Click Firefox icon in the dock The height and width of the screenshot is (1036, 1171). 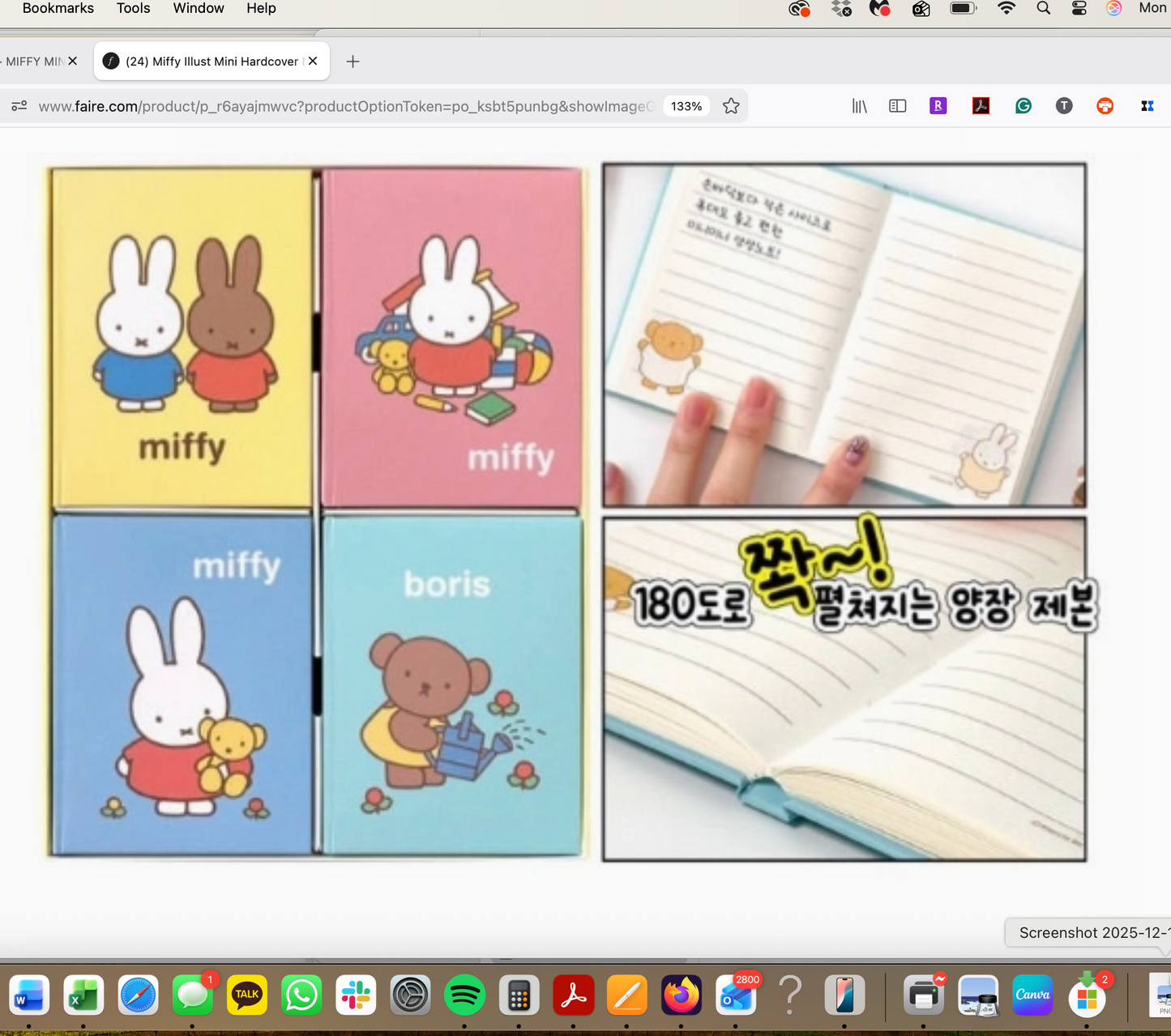tap(682, 995)
